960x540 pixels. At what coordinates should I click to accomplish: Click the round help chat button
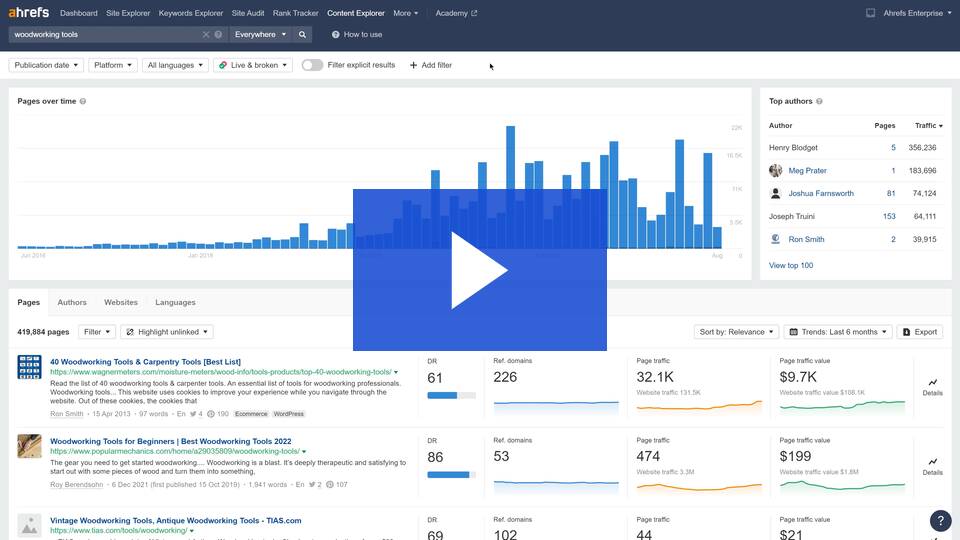click(x=940, y=520)
